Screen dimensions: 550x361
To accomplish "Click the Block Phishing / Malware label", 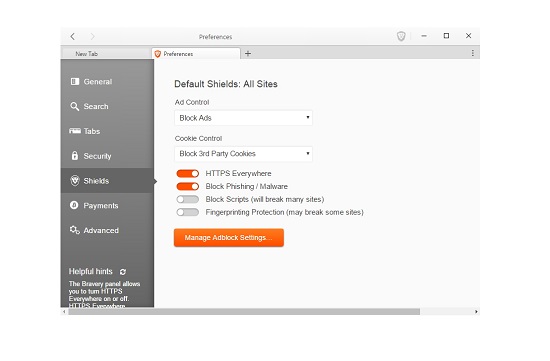I will (x=247, y=186).
